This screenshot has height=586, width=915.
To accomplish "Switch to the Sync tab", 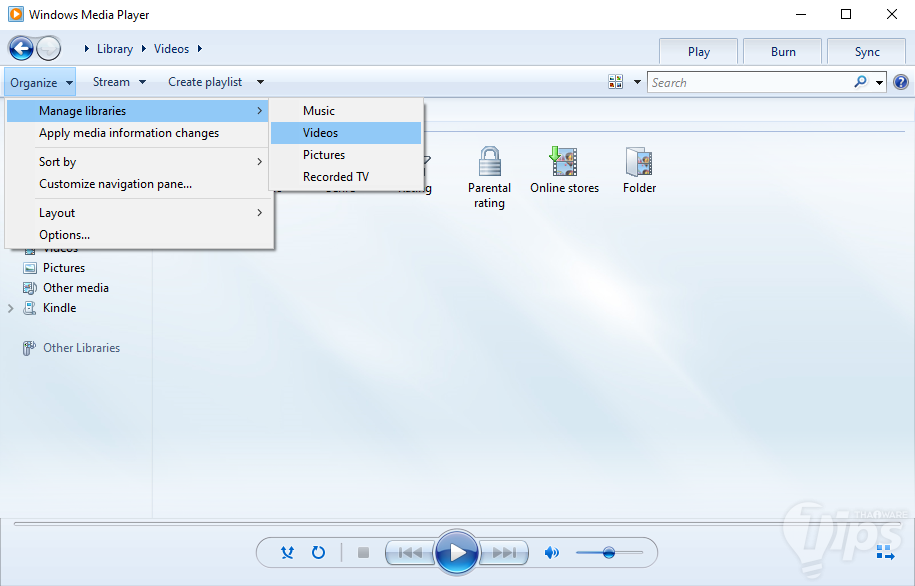I will [867, 52].
